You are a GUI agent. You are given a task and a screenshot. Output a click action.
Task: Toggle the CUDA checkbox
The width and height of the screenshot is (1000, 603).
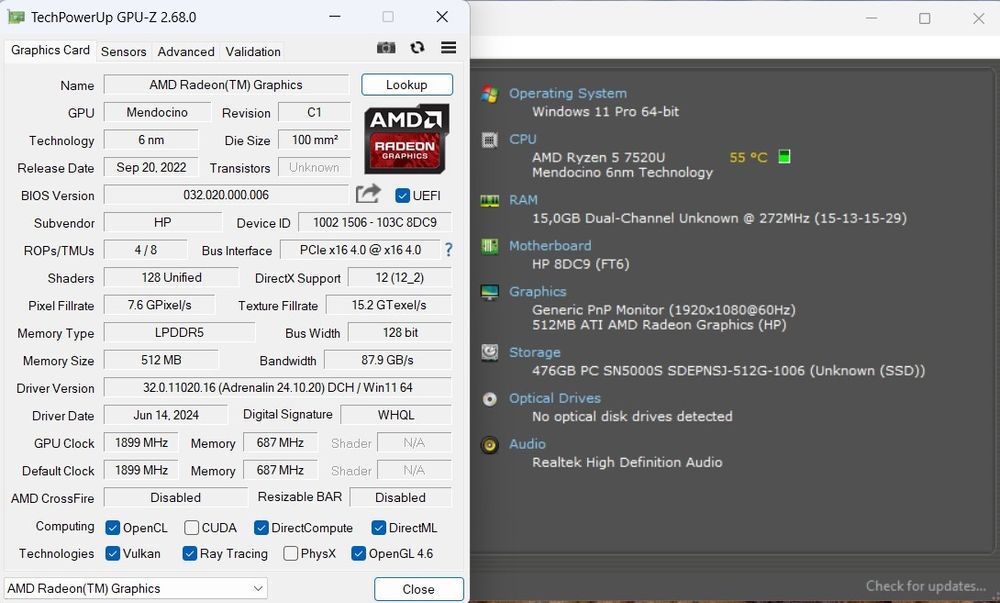point(191,528)
